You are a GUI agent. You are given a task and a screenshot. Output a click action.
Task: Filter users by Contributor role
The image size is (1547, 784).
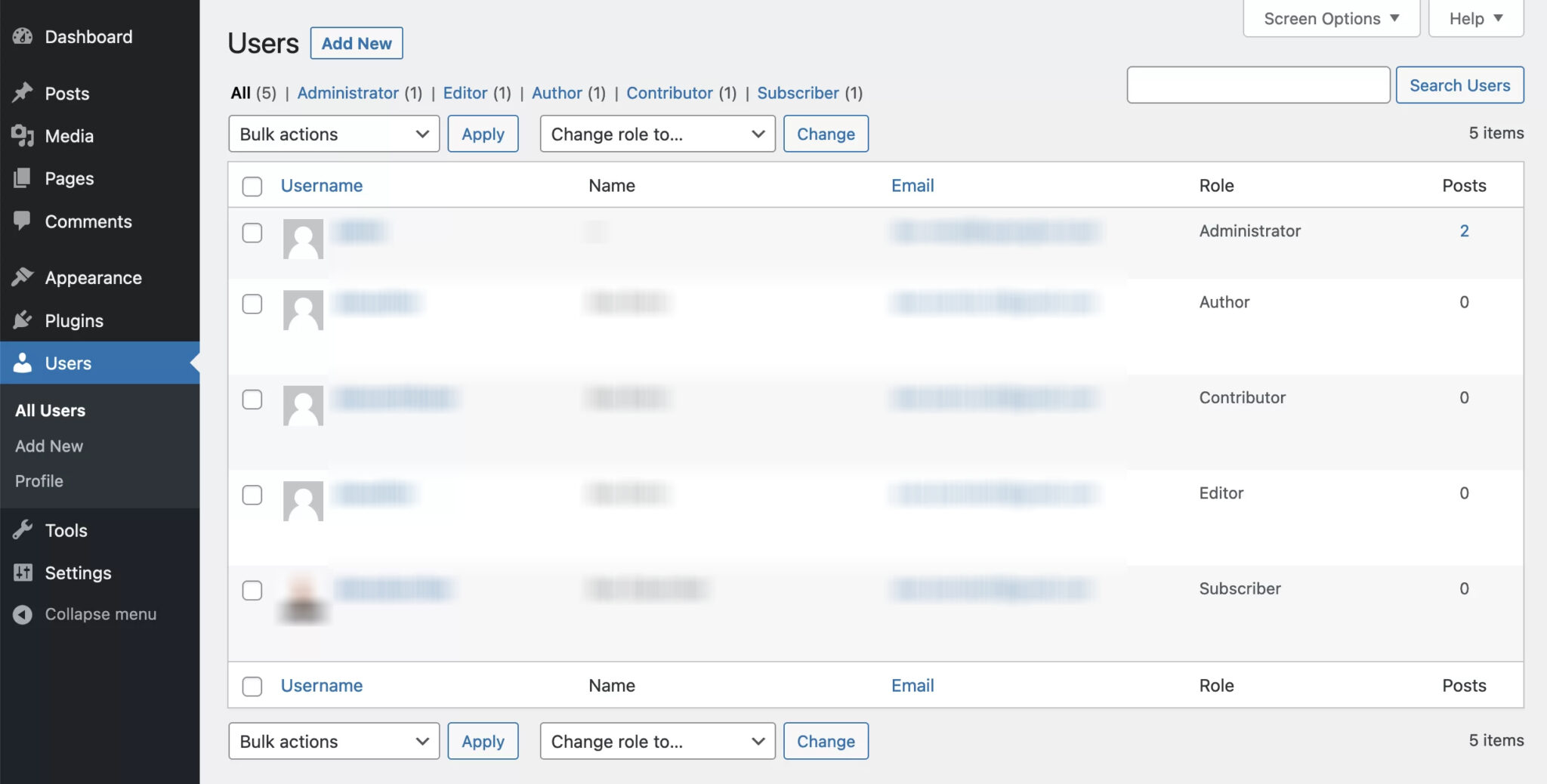[x=669, y=93]
